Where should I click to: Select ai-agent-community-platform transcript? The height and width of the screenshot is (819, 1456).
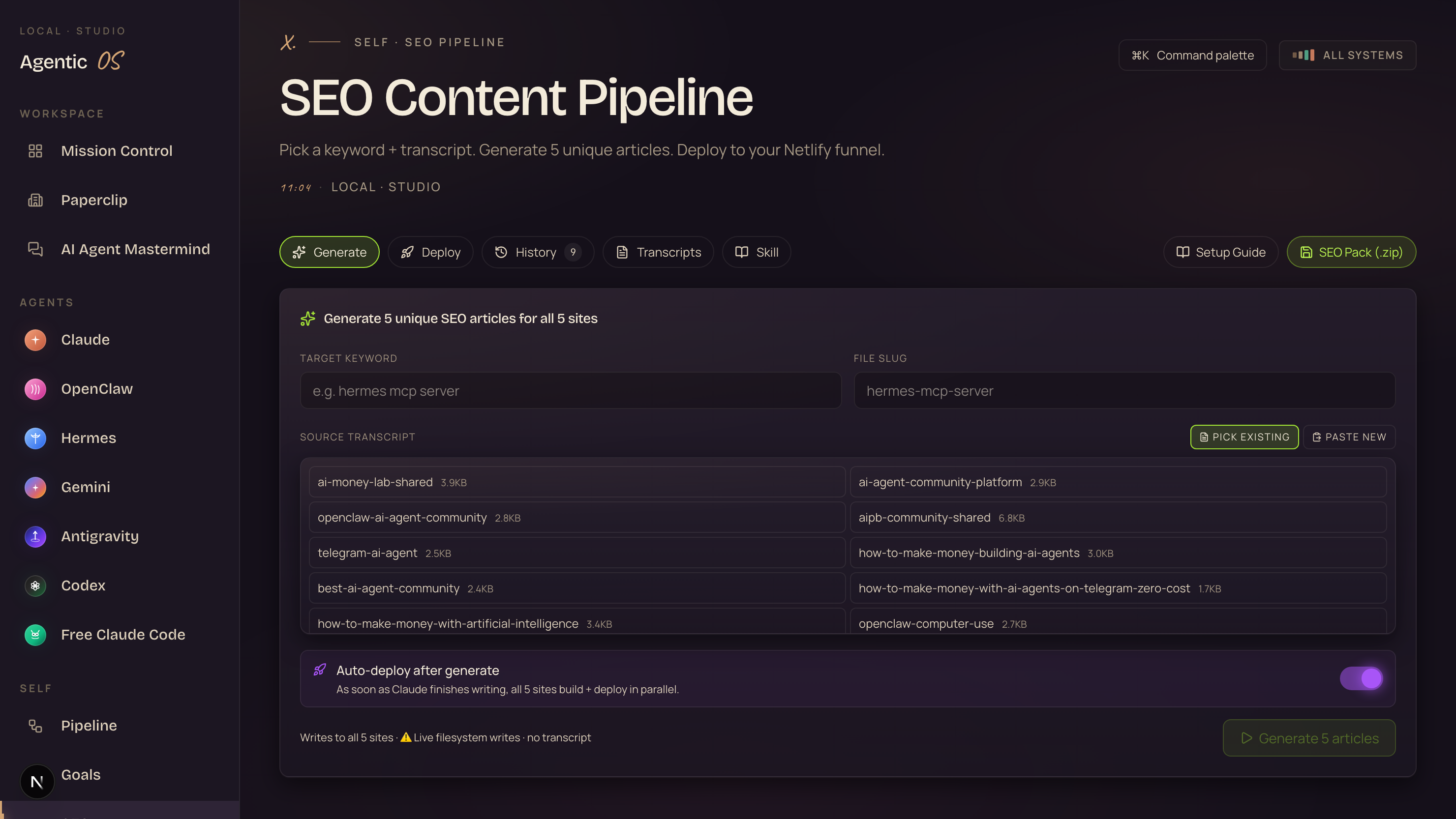(1118, 482)
